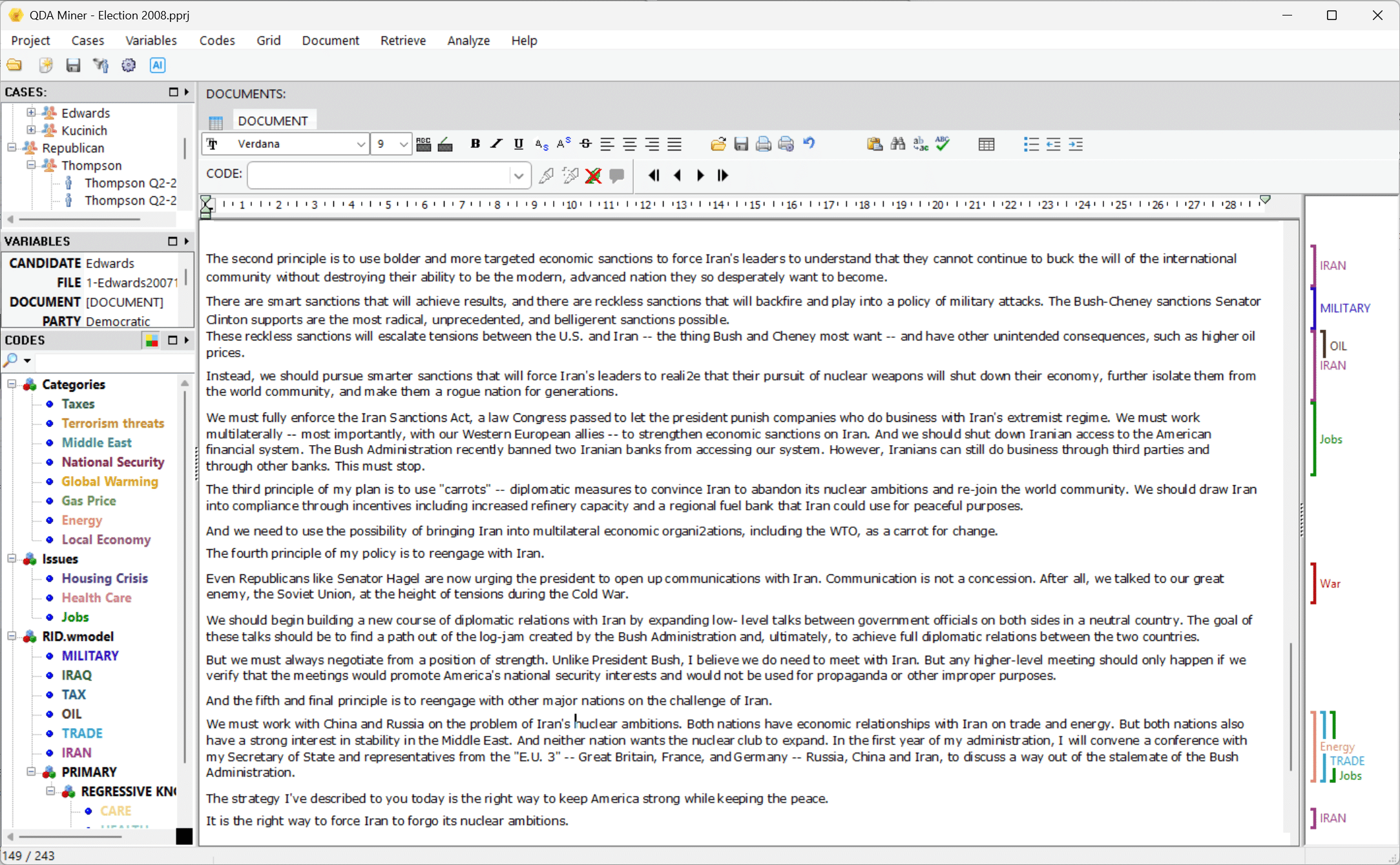Click the MILITARY code mark in margin
Screen dimensions: 1400x865
coord(1344,308)
